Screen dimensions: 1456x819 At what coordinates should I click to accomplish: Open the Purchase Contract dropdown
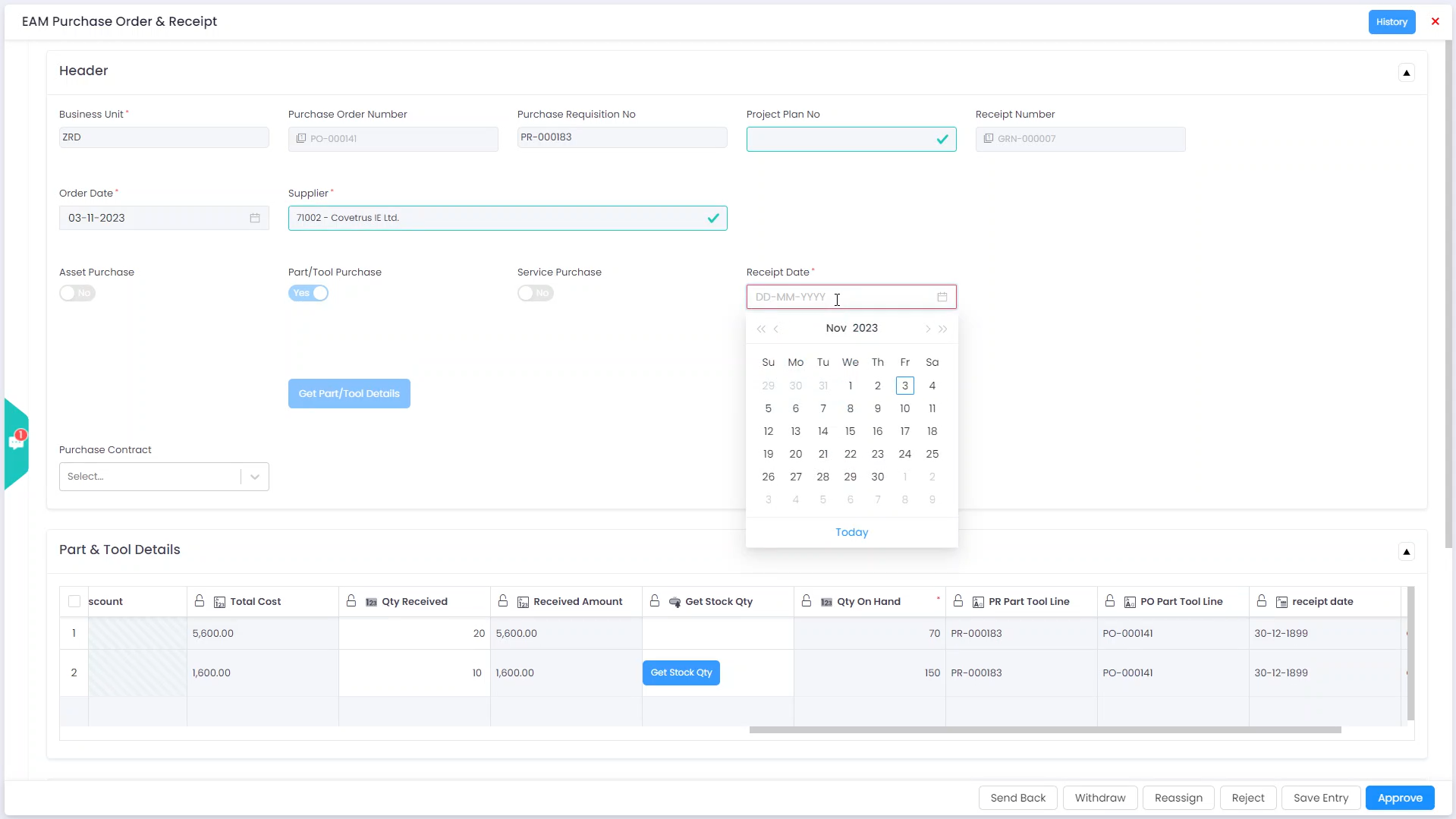254,476
